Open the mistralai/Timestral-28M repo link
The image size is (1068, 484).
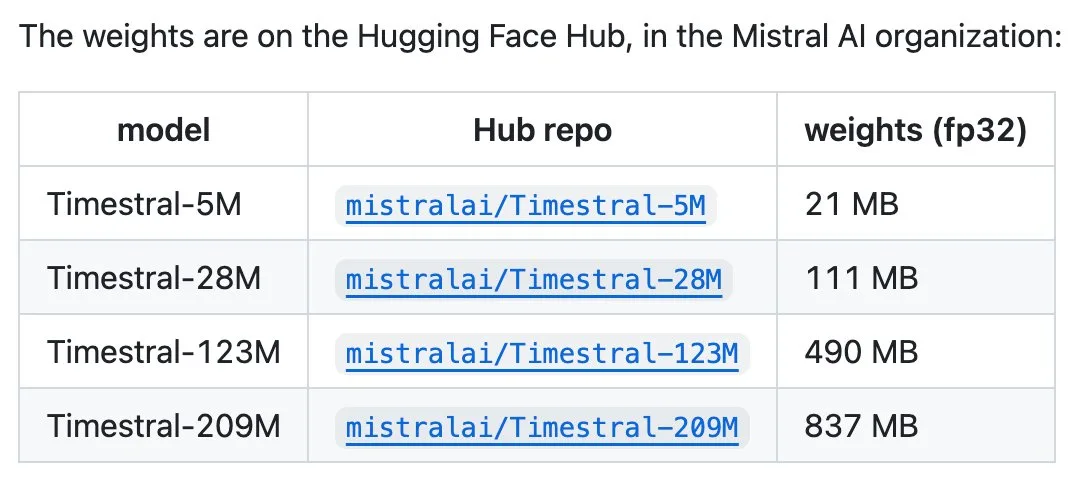pos(533,279)
